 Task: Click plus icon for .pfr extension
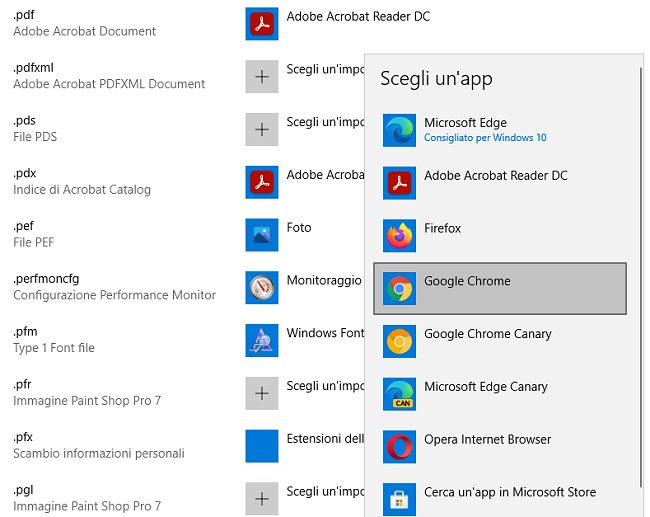[262, 393]
